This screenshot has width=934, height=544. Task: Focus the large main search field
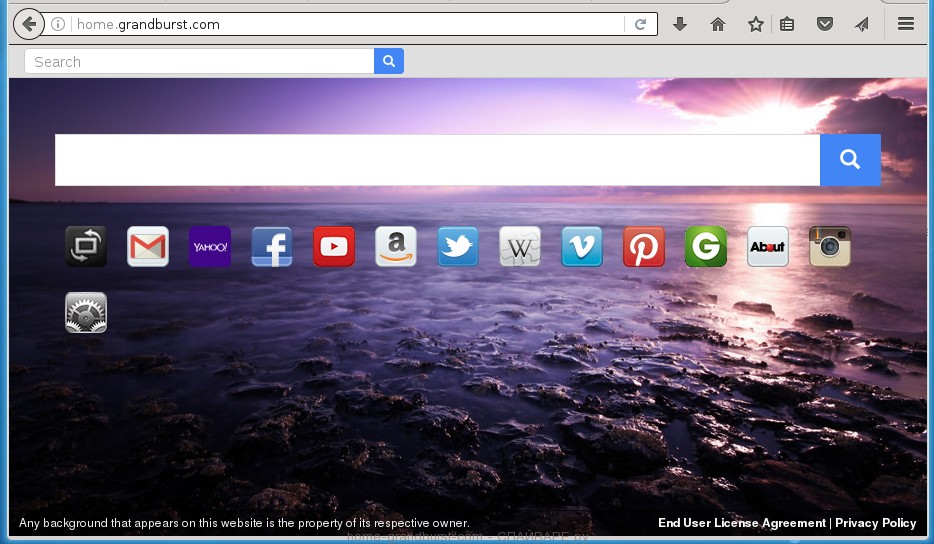pyautogui.click(x=437, y=160)
